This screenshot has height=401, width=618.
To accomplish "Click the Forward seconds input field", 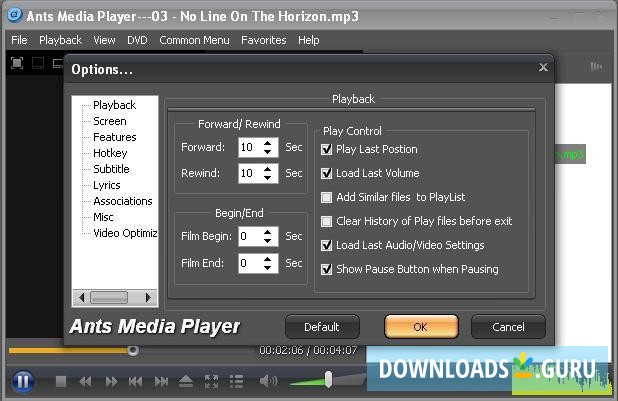I will 251,147.
